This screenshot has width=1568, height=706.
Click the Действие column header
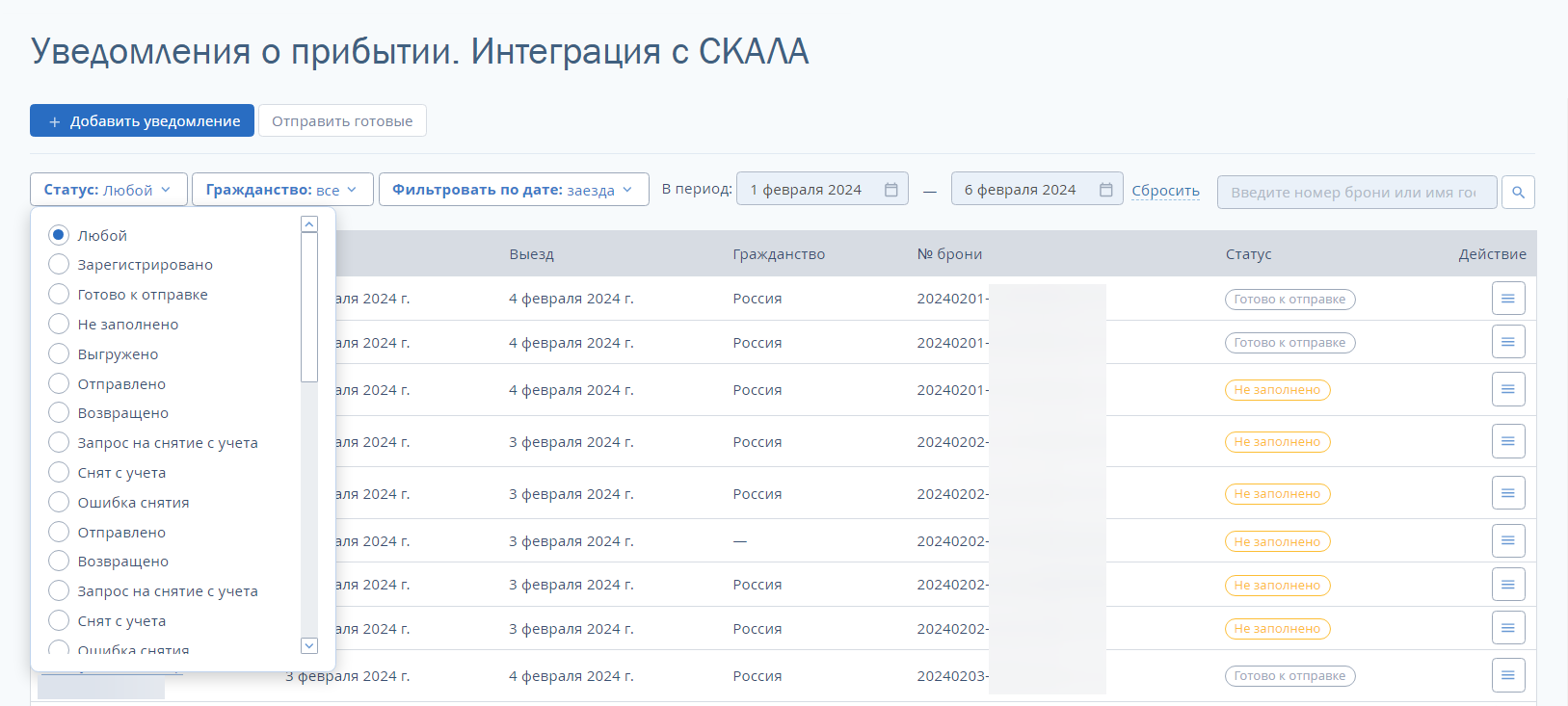tap(1492, 254)
